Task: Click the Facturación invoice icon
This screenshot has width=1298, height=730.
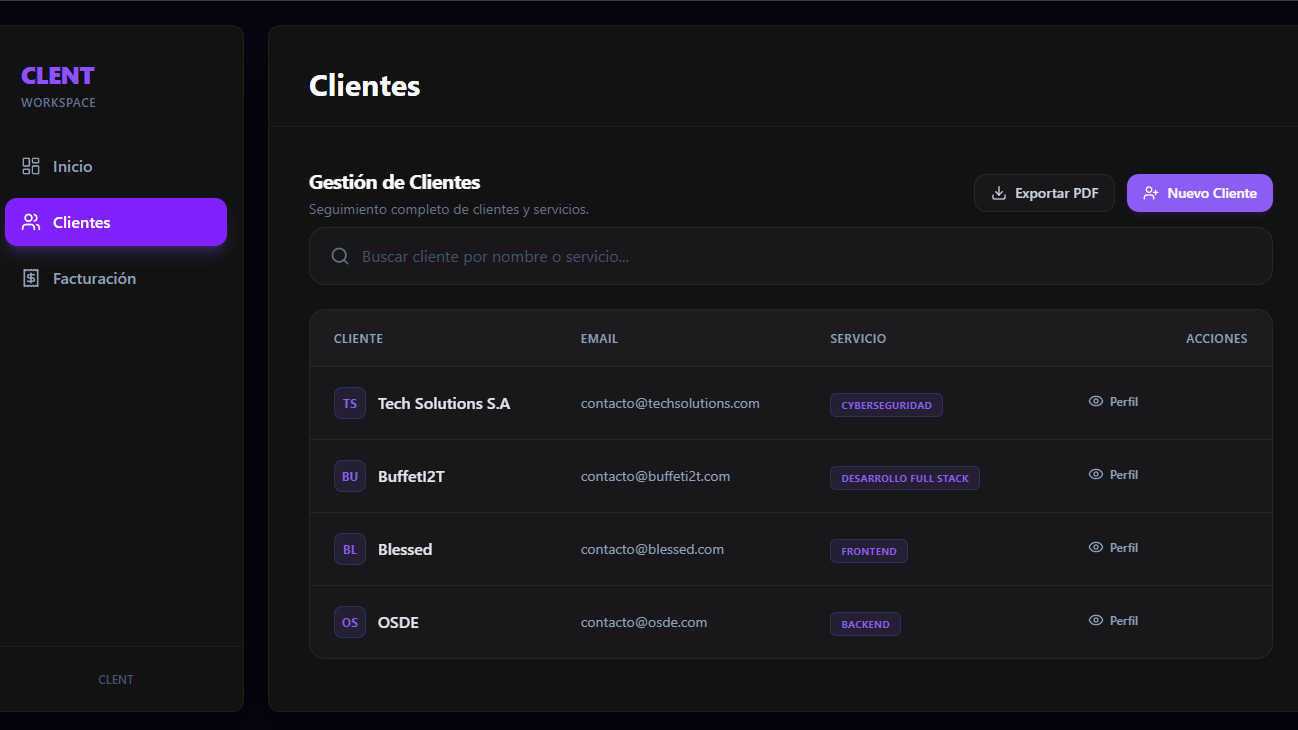Action: (31, 279)
